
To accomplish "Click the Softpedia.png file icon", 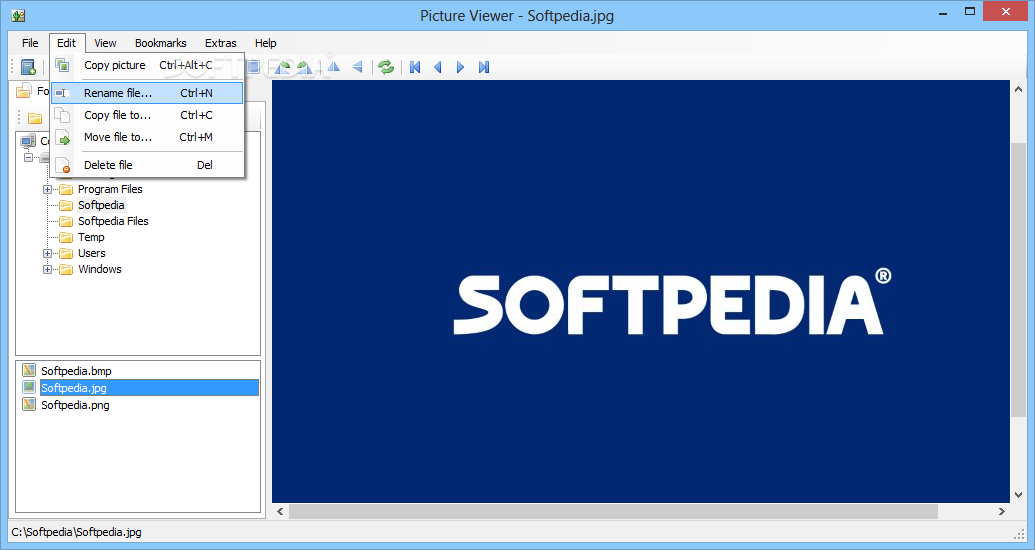I will point(28,404).
